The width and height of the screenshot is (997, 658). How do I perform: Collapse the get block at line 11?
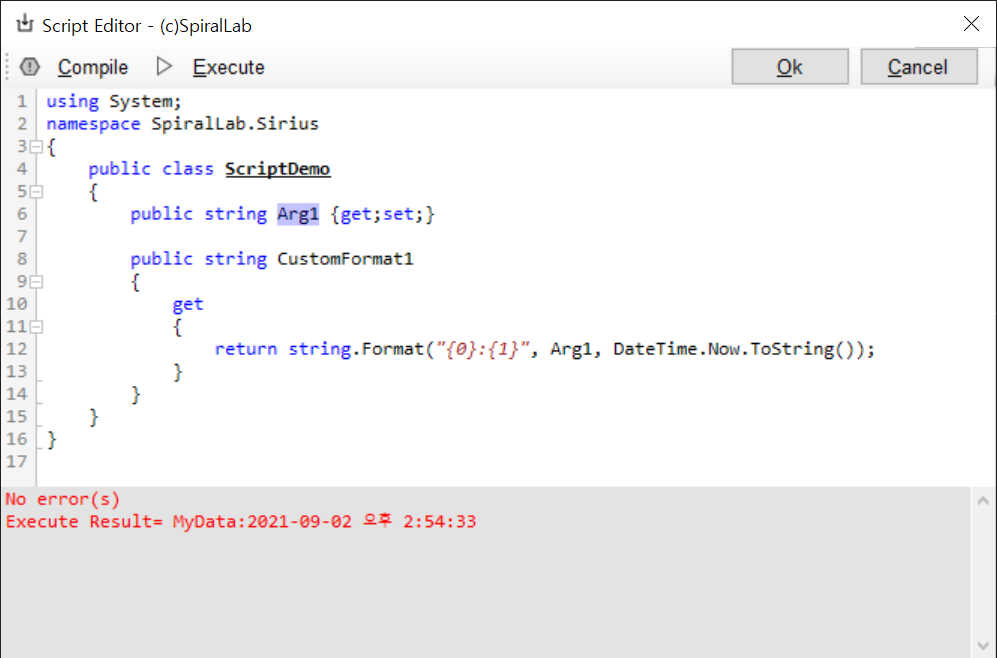(x=36, y=327)
